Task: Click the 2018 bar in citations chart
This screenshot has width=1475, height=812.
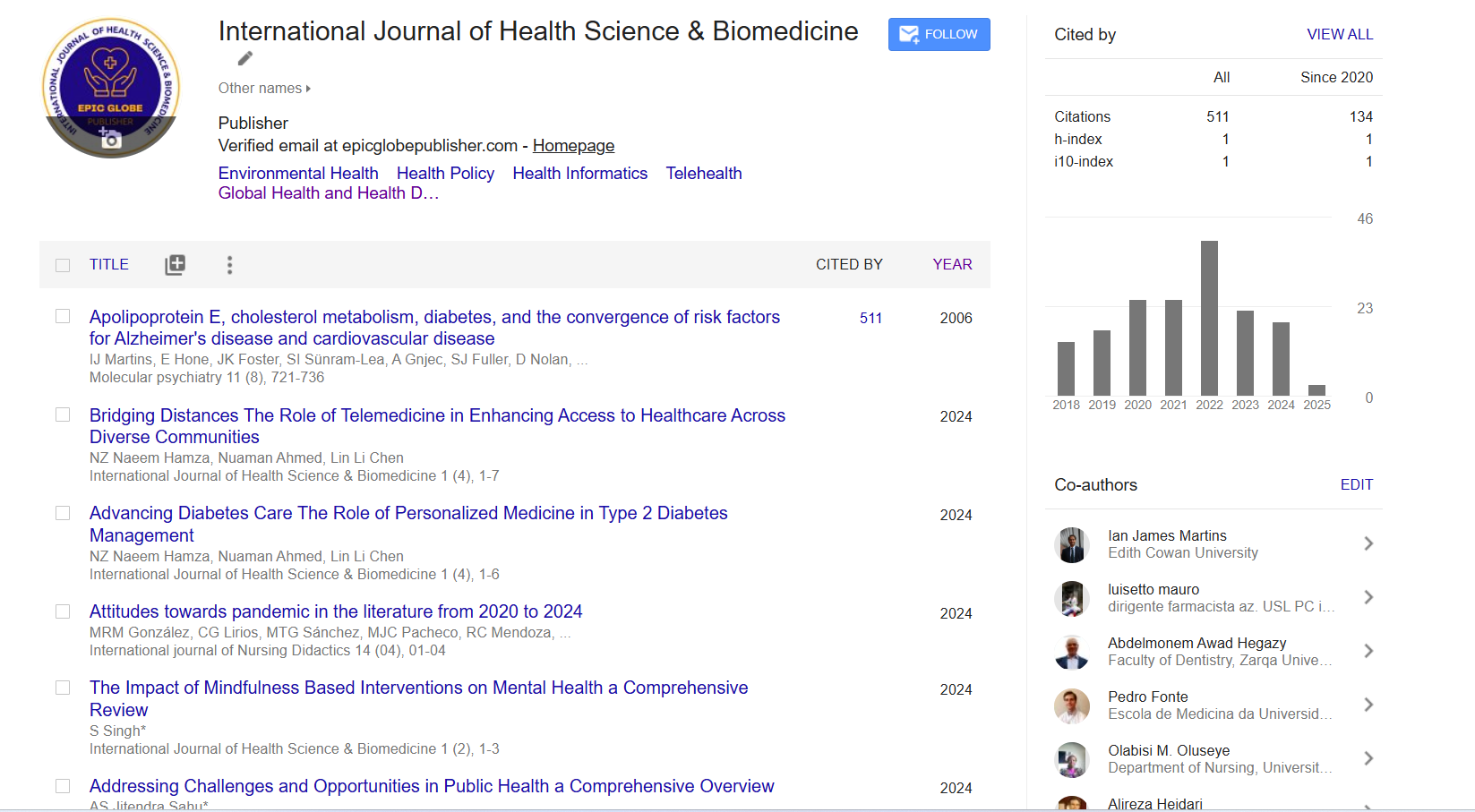Action: (1066, 369)
